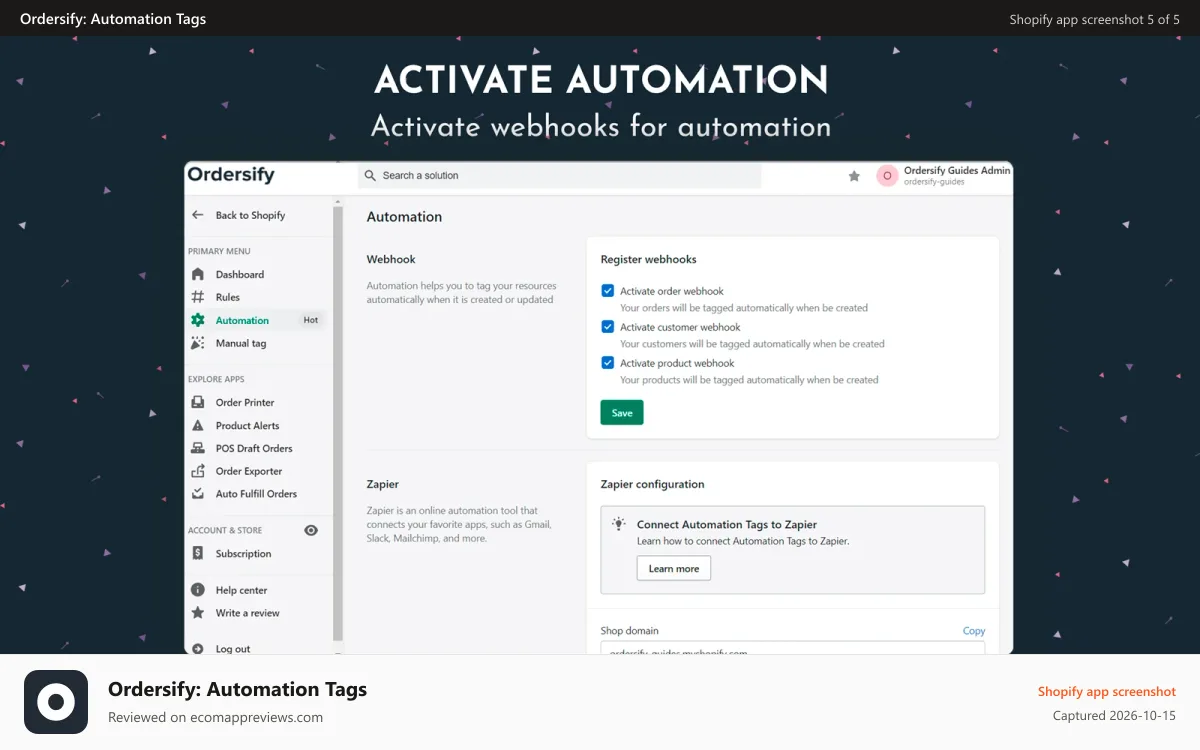Screen dimensions: 1200x750
Task: Click the sidebar vertical scrollbar
Action: [x=338, y=423]
